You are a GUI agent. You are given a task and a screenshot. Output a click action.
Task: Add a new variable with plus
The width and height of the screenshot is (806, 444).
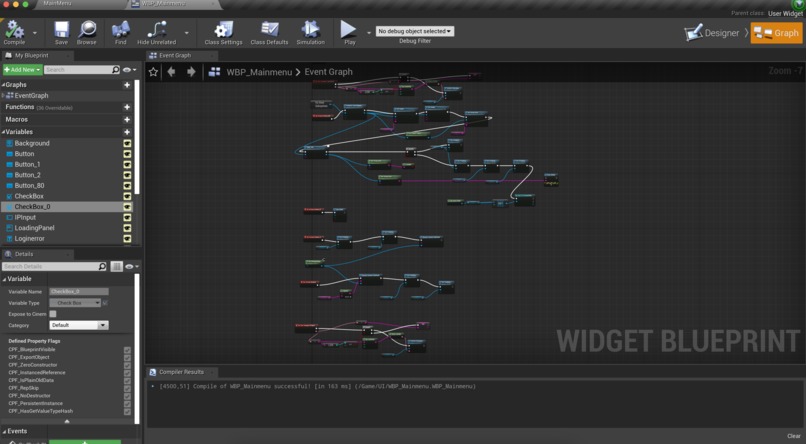127,132
